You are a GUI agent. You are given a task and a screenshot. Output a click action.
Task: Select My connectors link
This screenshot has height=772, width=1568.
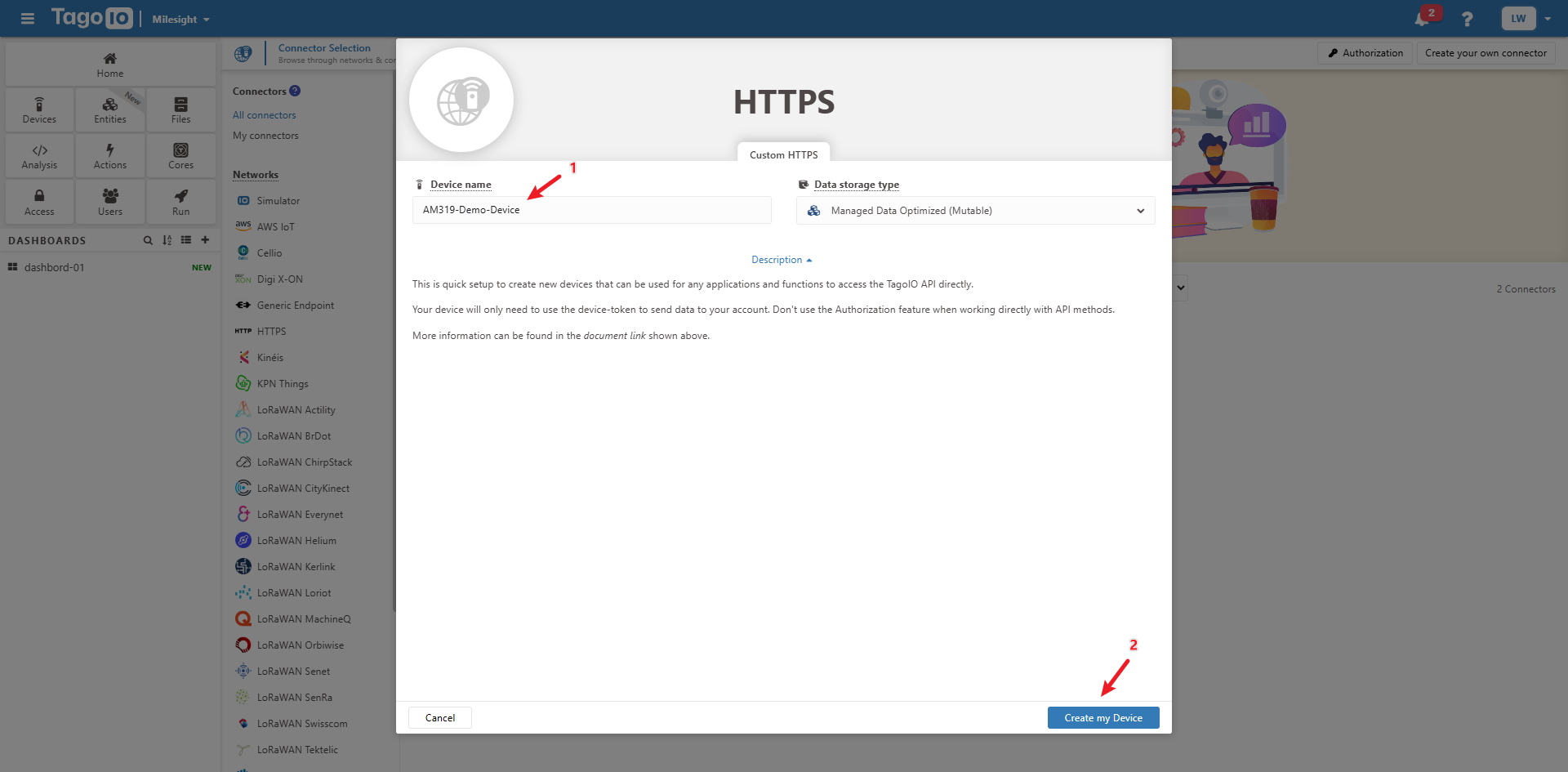[x=265, y=136]
